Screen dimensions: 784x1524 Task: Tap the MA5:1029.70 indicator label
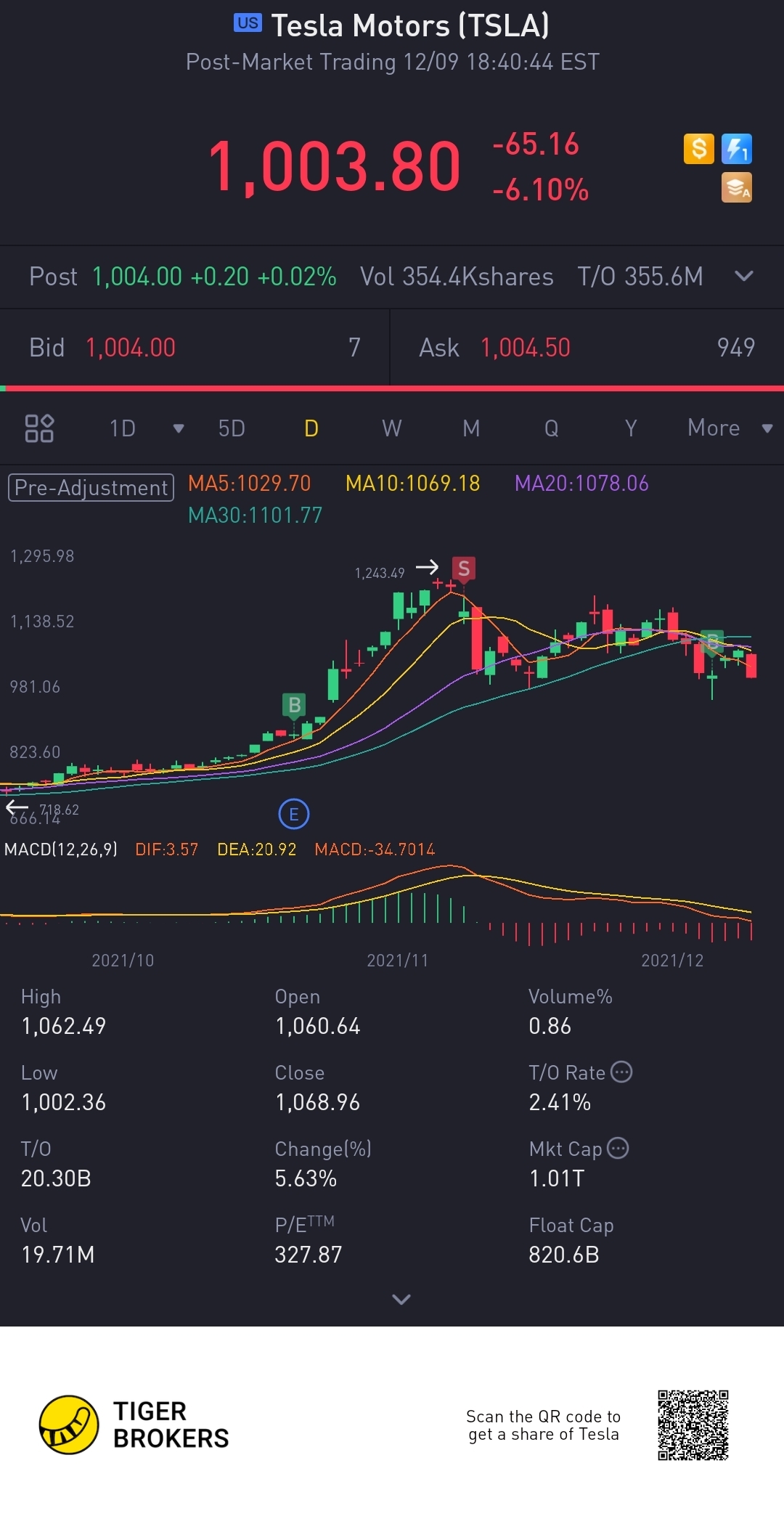coord(249,484)
